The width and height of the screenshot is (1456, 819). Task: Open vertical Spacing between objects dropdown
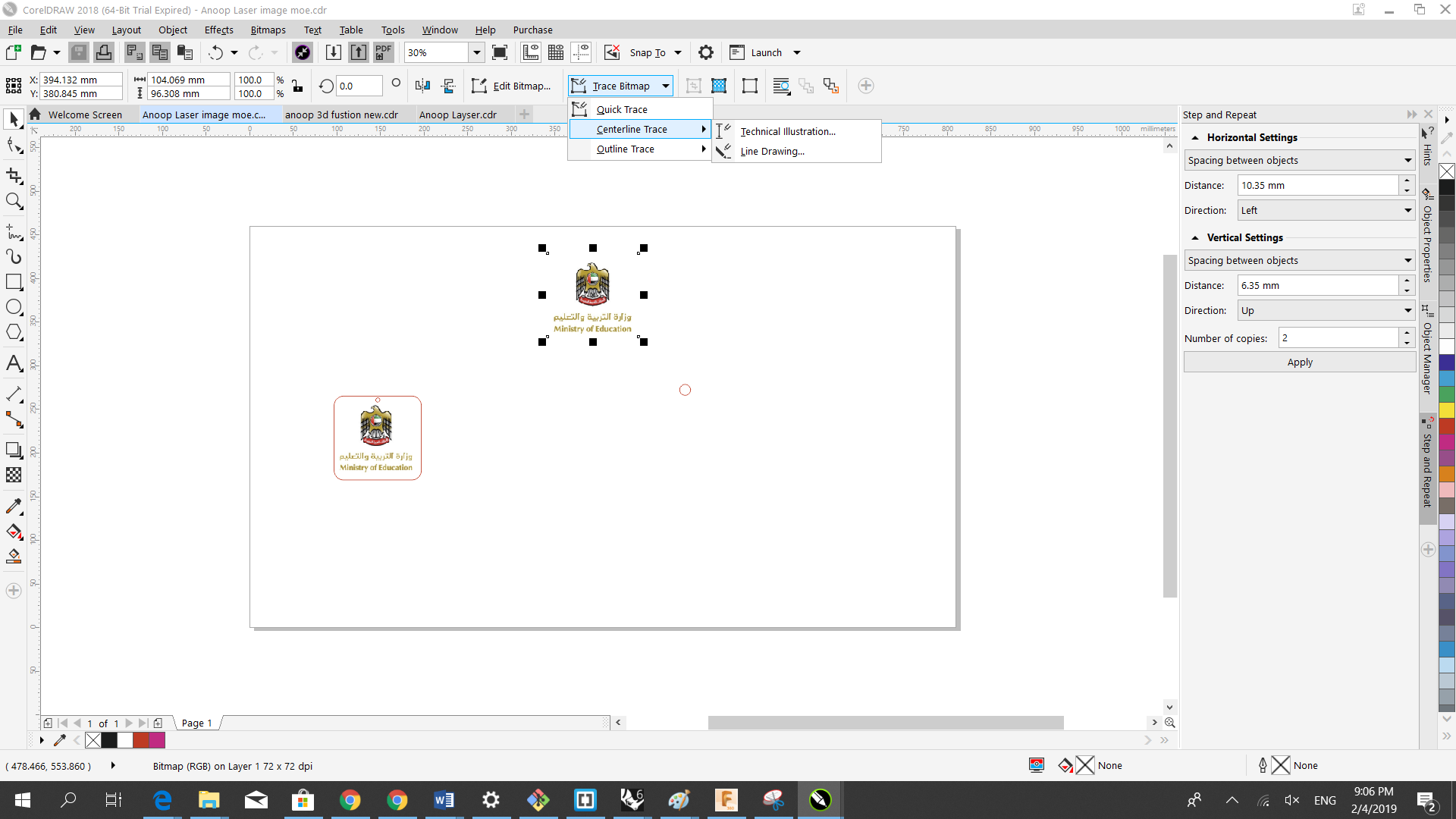[1300, 260]
